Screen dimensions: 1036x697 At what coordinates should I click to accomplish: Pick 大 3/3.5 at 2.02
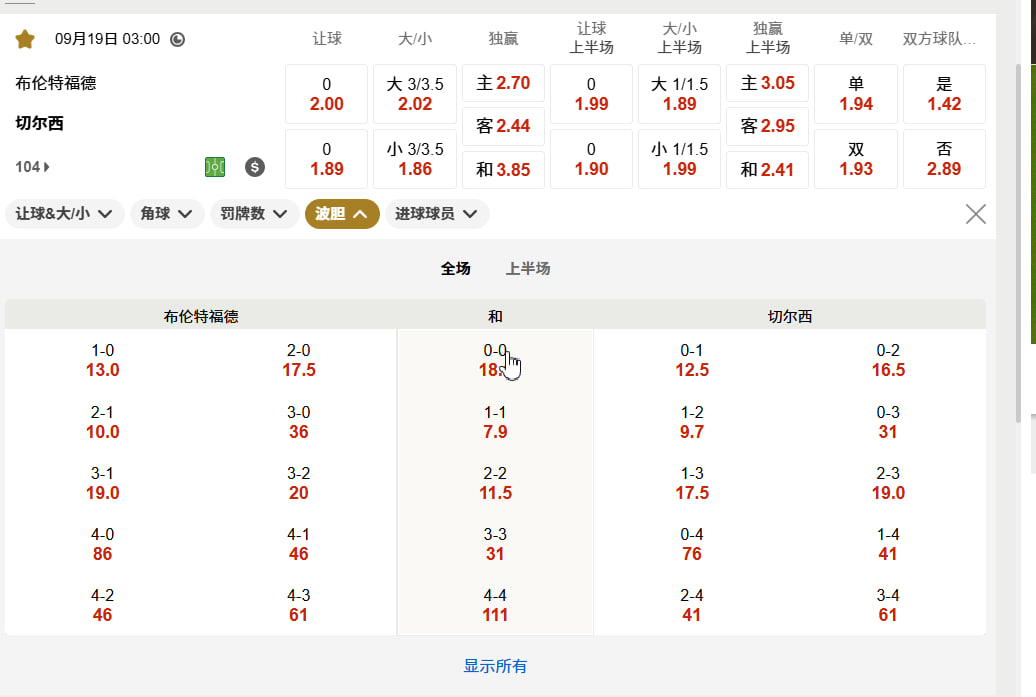pyautogui.click(x=415, y=94)
